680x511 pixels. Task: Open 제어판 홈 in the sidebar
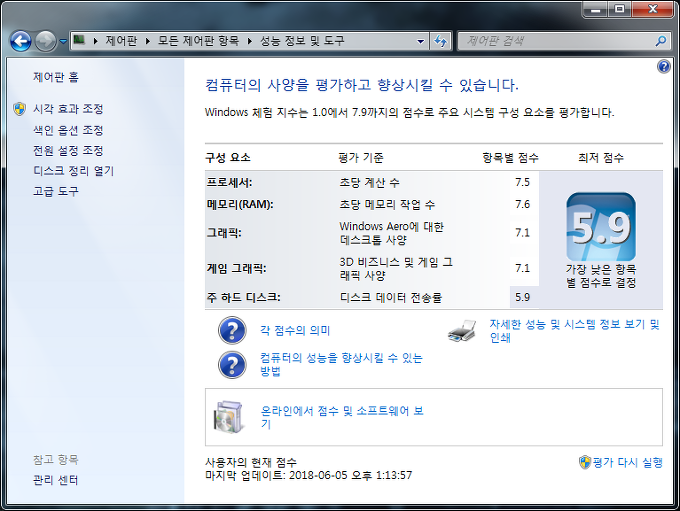point(56,77)
